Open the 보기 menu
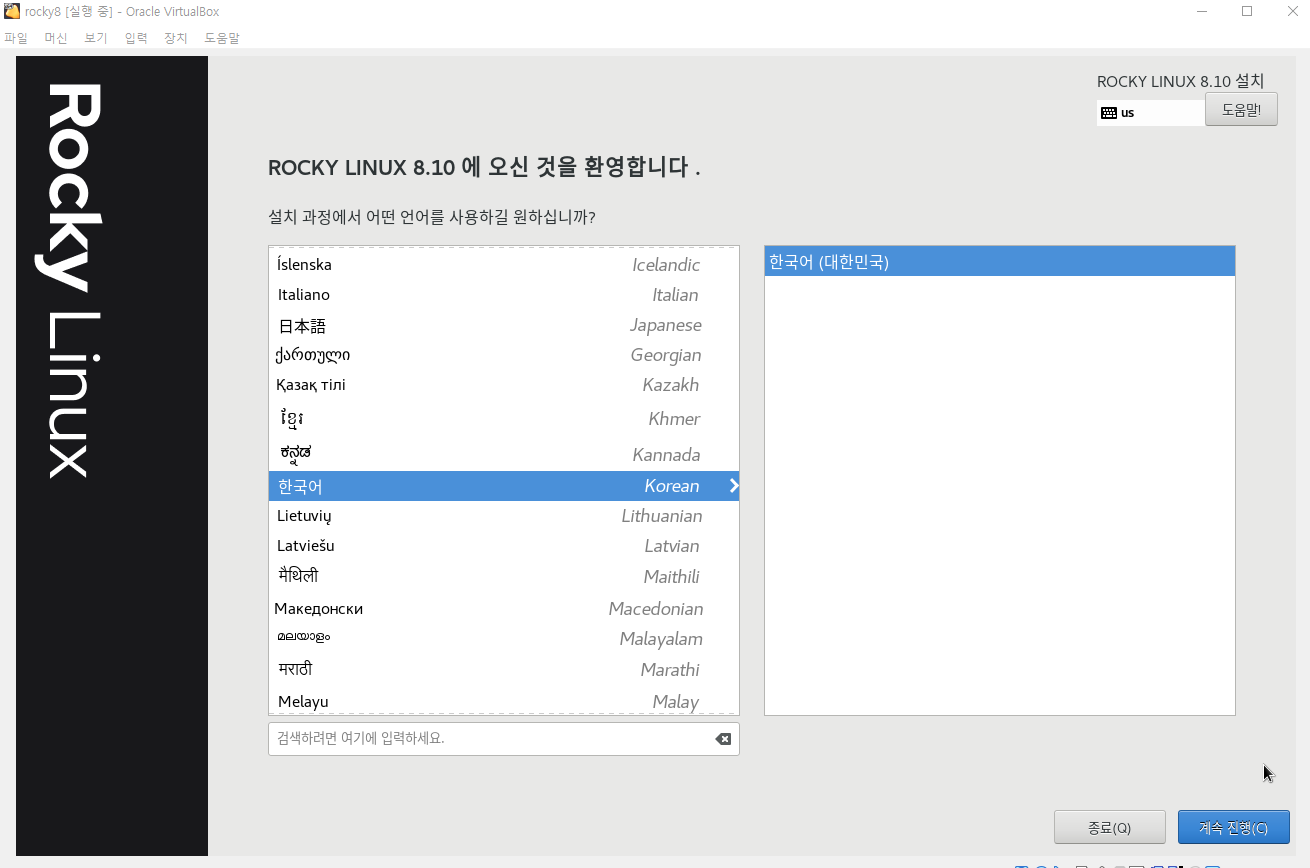This screenshot has width=1310, height=868. coord(96,38)
